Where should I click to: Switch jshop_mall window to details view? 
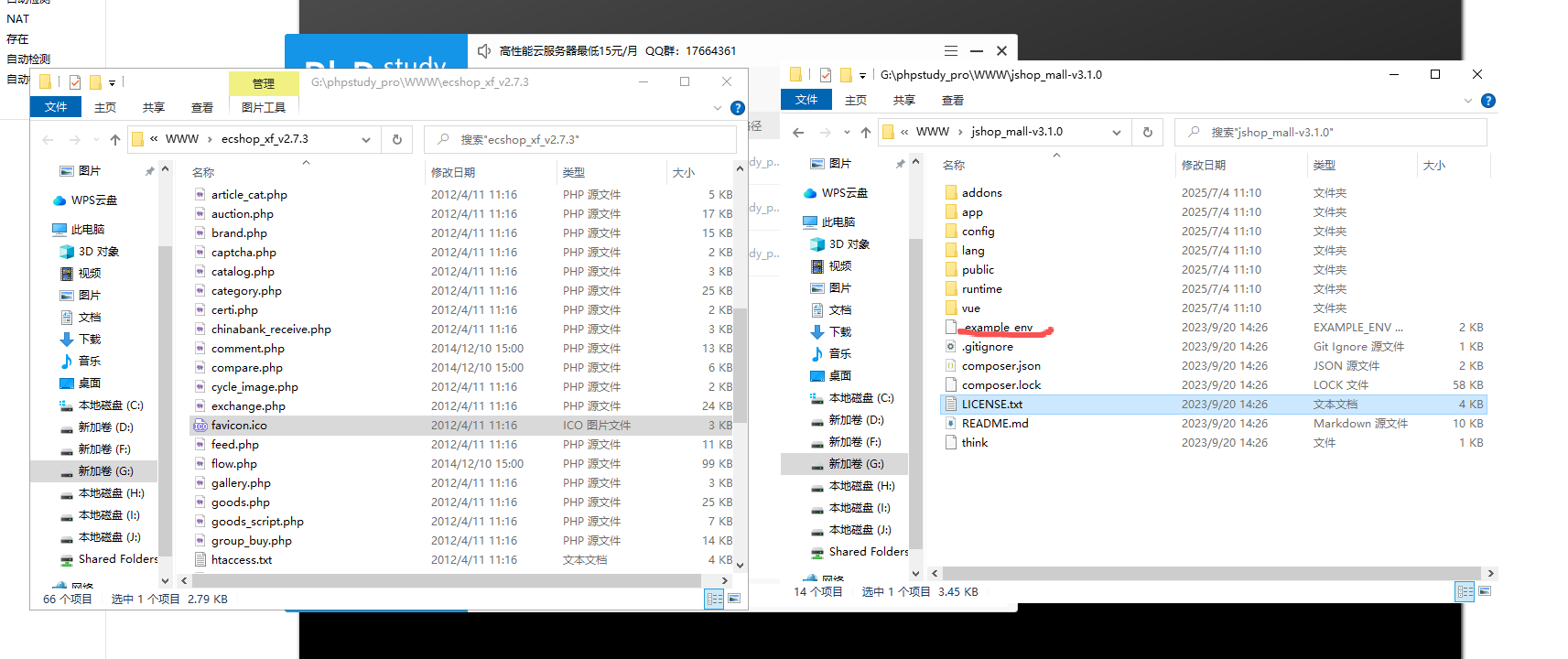pyautogui.click(x=1465, y=591)
